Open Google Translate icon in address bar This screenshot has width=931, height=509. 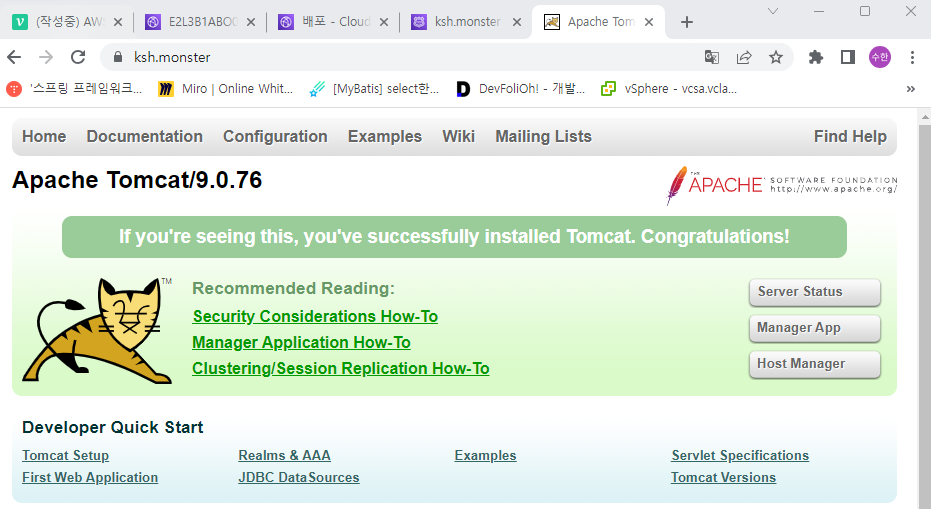click(711, 57)
